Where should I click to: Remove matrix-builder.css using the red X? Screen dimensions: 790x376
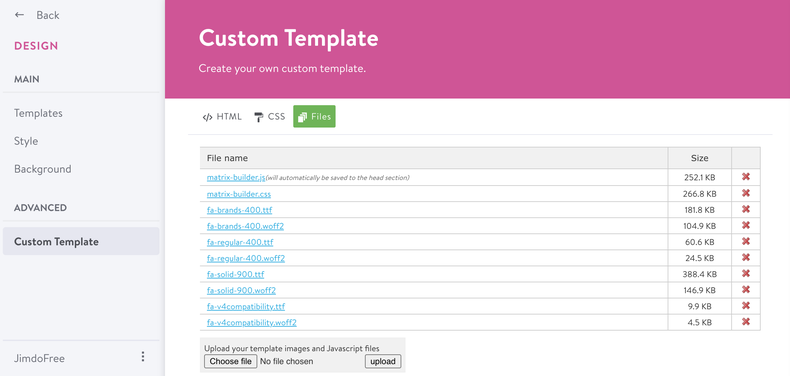(746, 193)
